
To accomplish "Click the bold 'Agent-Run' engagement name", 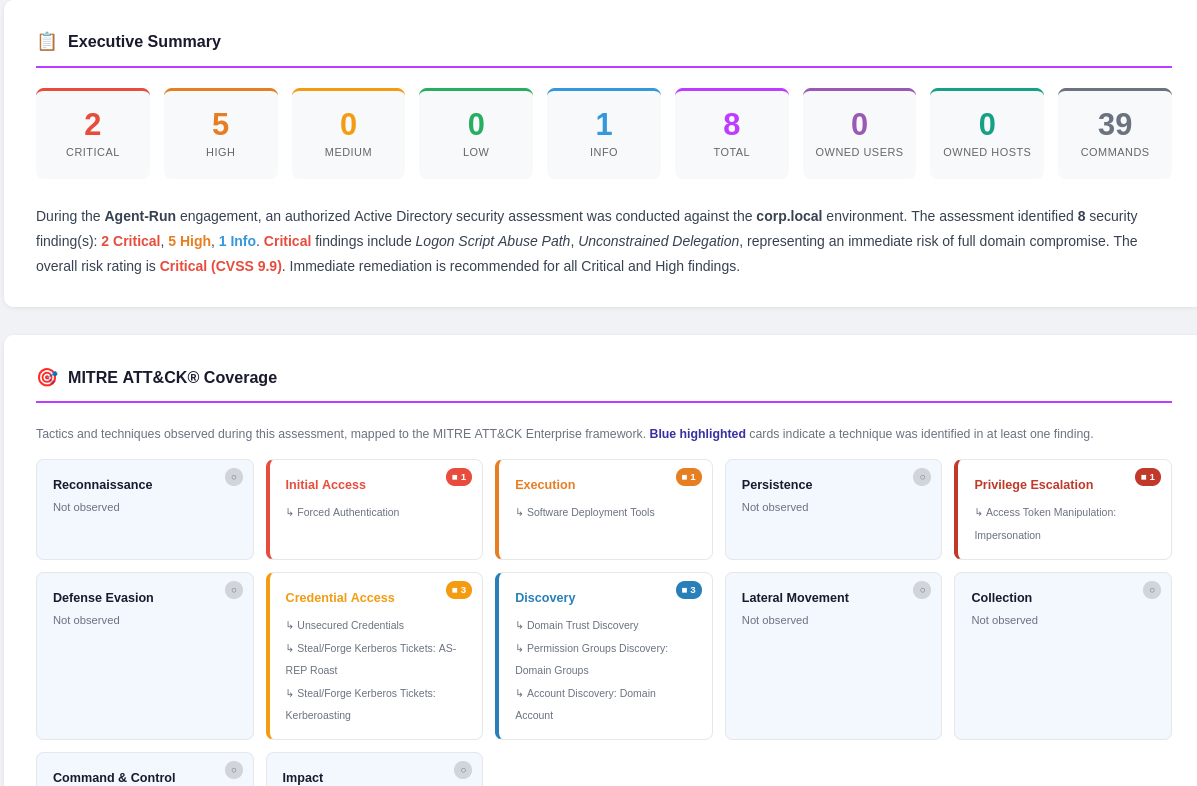I will 140,216.
